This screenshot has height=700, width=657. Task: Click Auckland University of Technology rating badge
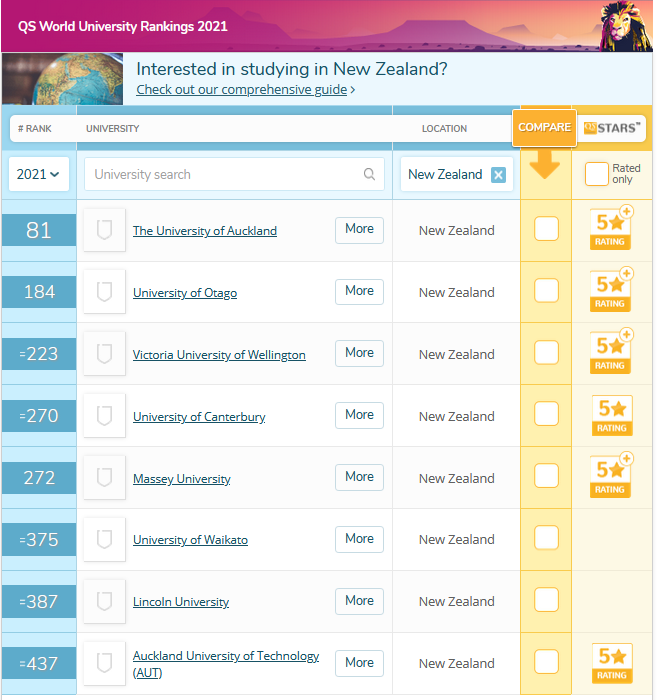(612, 662)
